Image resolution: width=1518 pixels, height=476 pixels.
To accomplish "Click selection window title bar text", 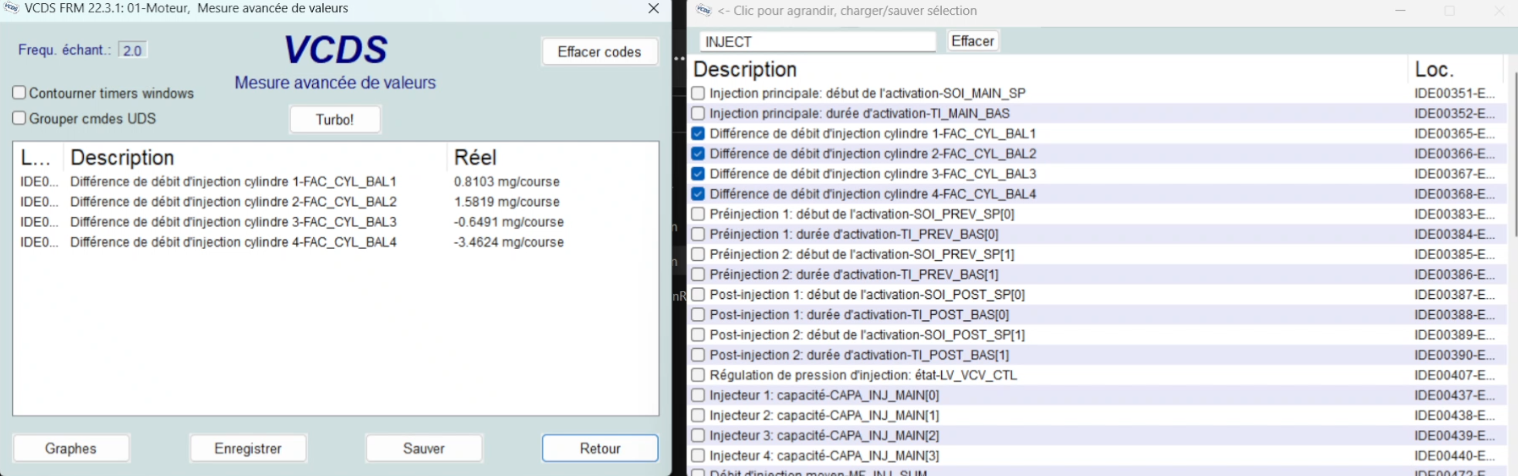I will tap(847, 10).
